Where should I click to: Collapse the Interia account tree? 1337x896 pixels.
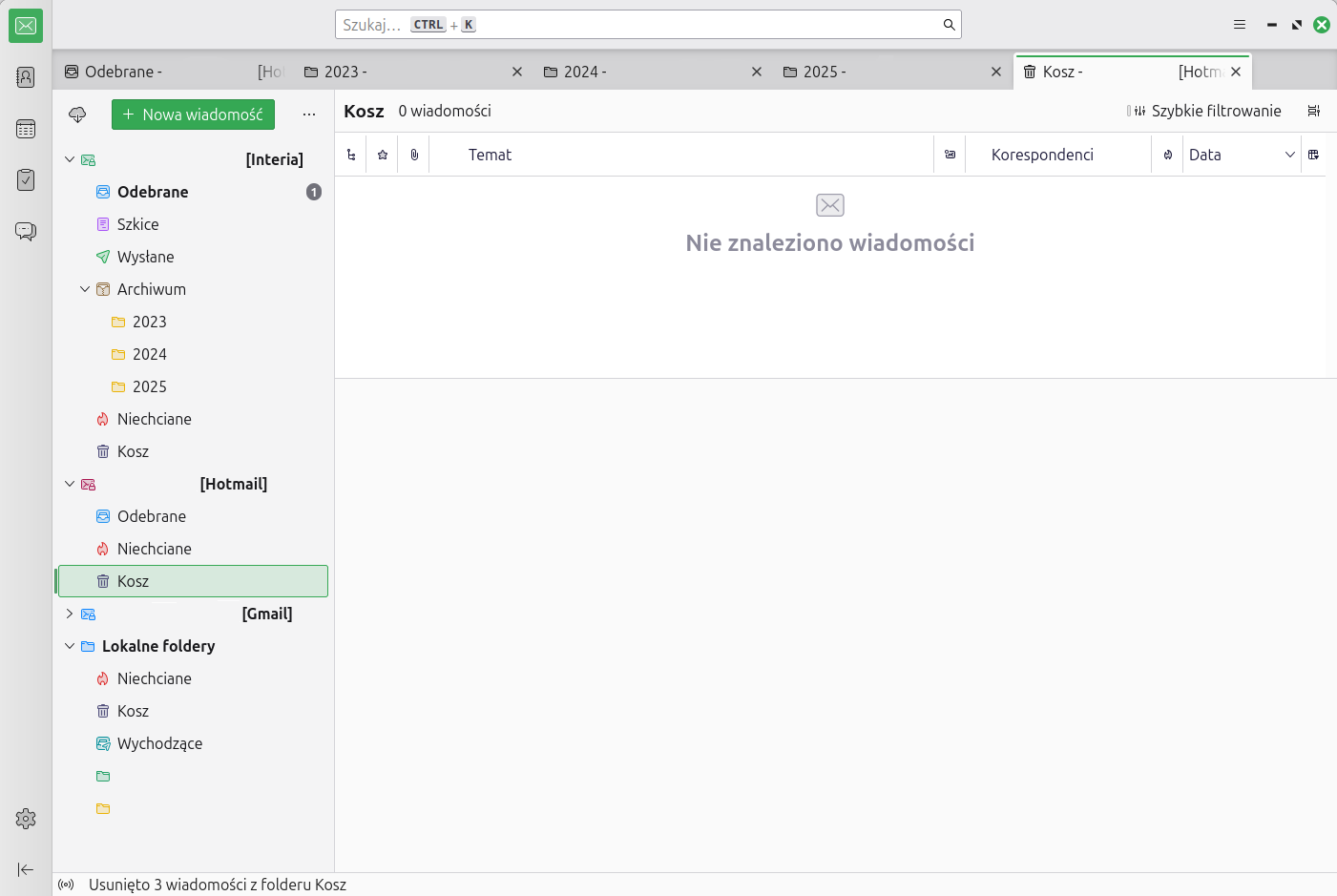coord(70,159)
